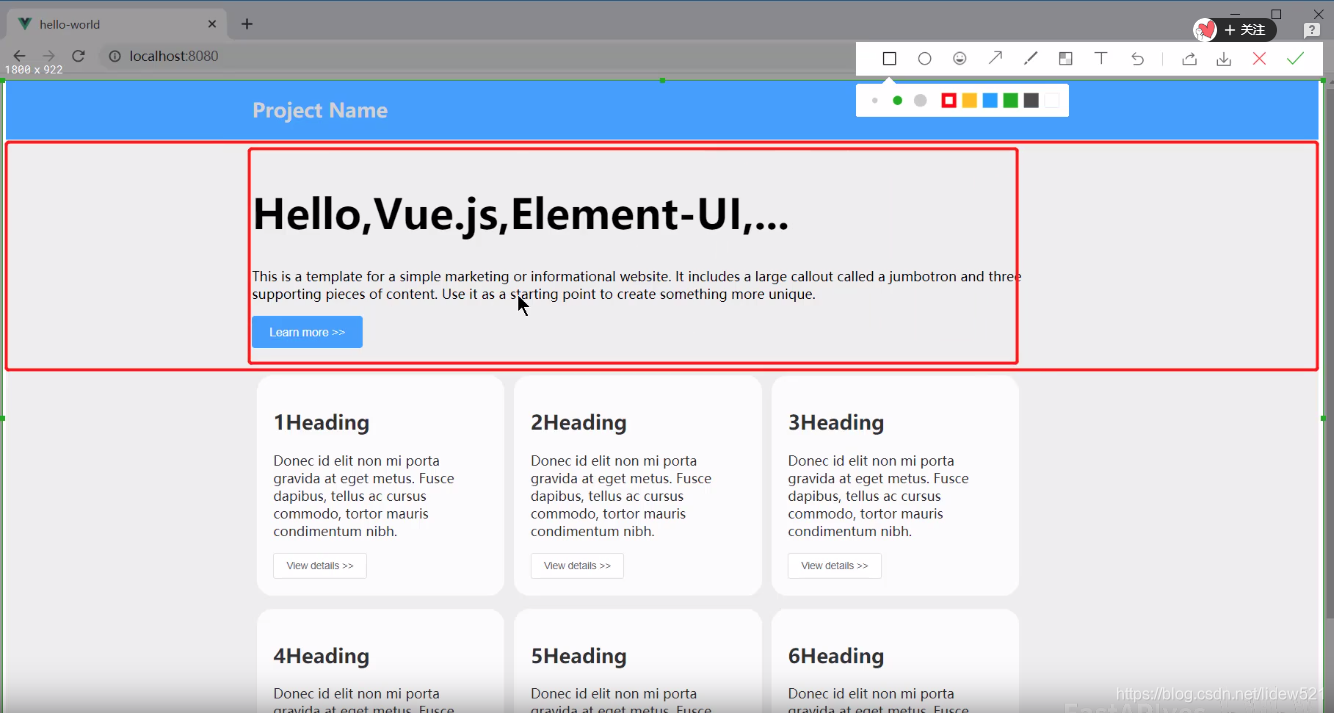The width and height of the screenshot is (1334, 713).
Task: Click the jumbotron paragraph starting 'This is a template'
Action: coord(636,285)
